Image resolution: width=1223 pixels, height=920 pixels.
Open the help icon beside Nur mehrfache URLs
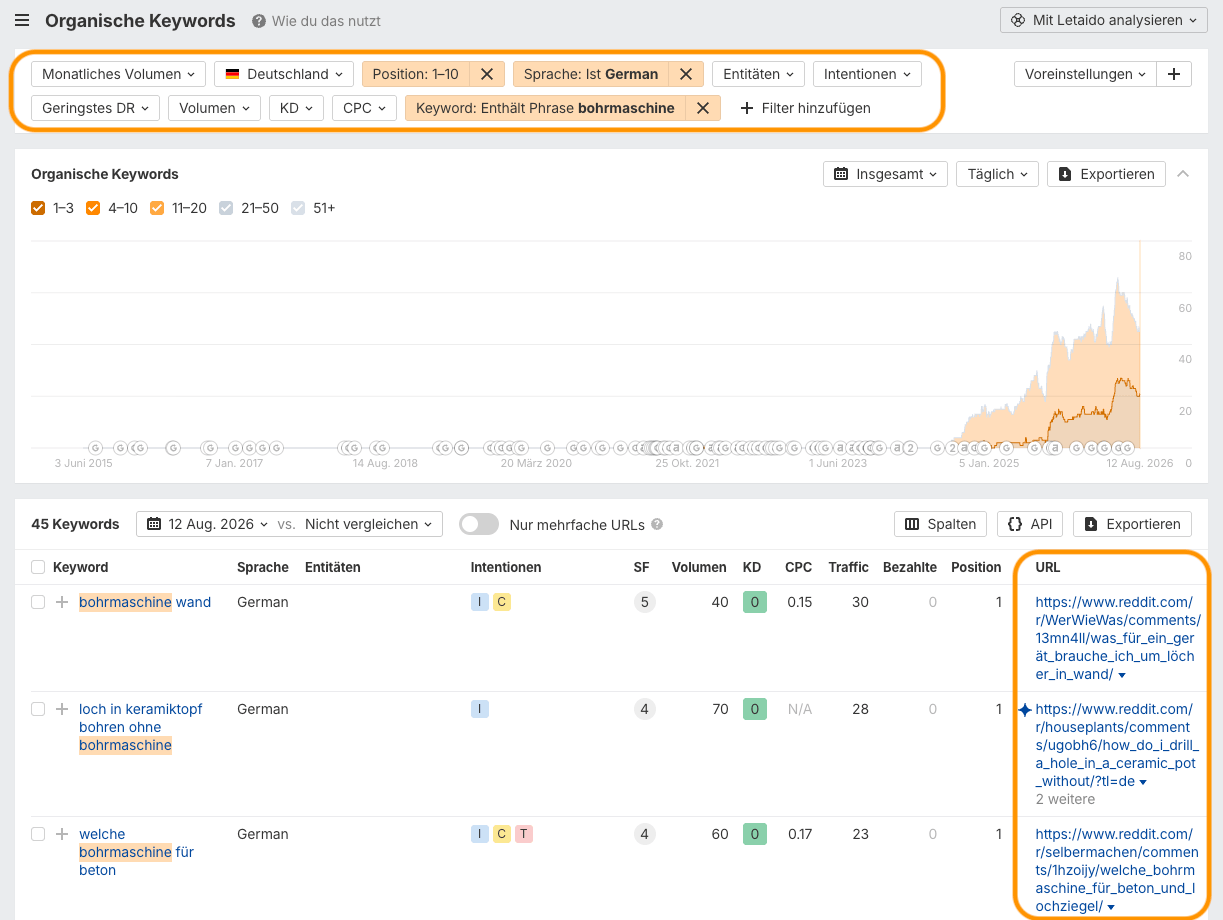[657, 524]
